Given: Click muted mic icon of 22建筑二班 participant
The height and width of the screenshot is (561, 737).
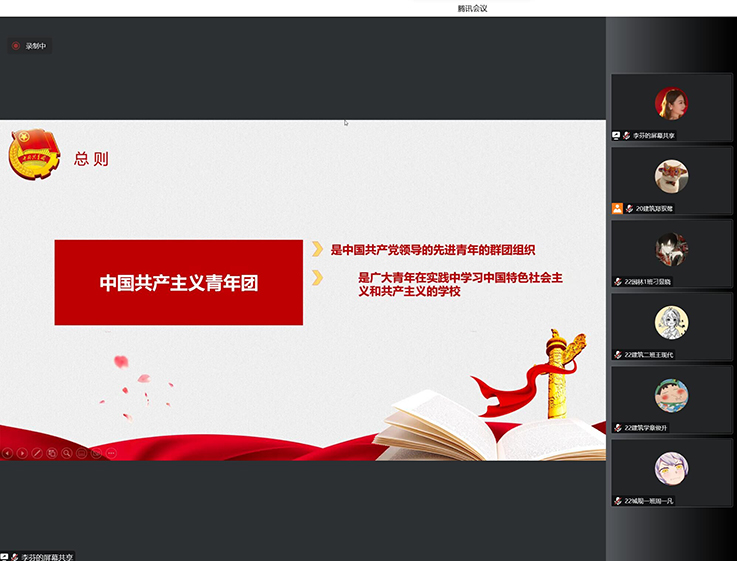Looking at the screenshot, I should 618,354.
